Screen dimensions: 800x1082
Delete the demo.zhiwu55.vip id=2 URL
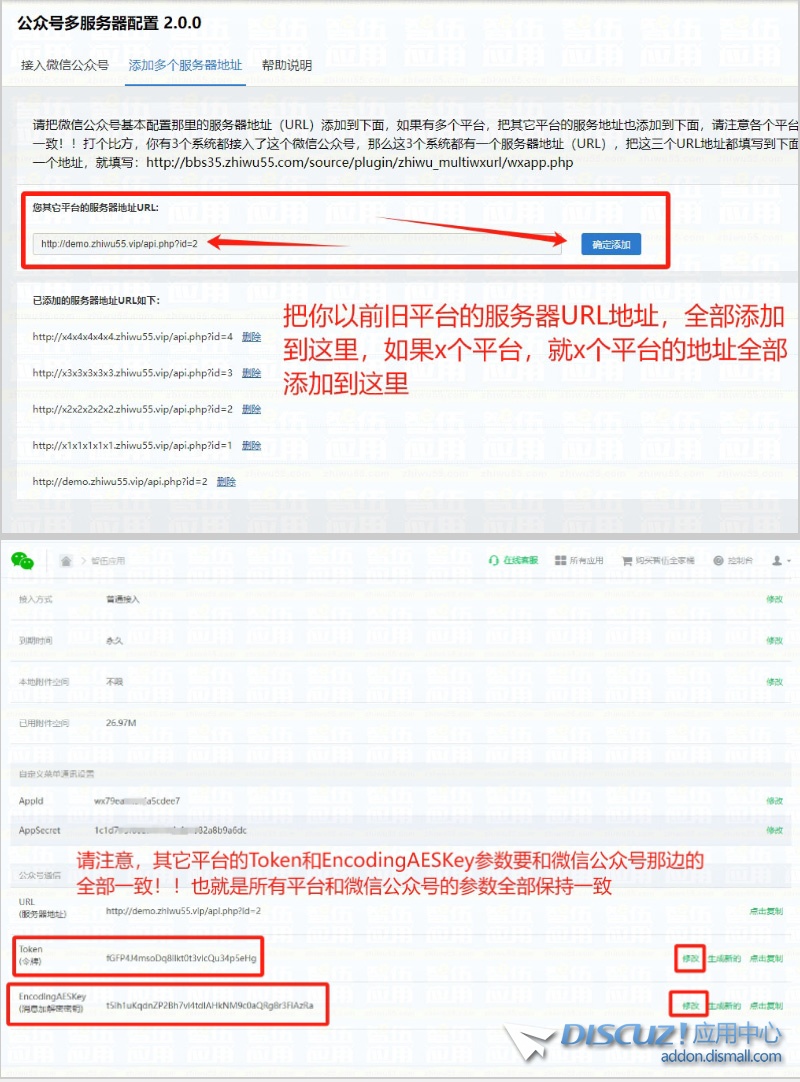click(x=226, y=482)
